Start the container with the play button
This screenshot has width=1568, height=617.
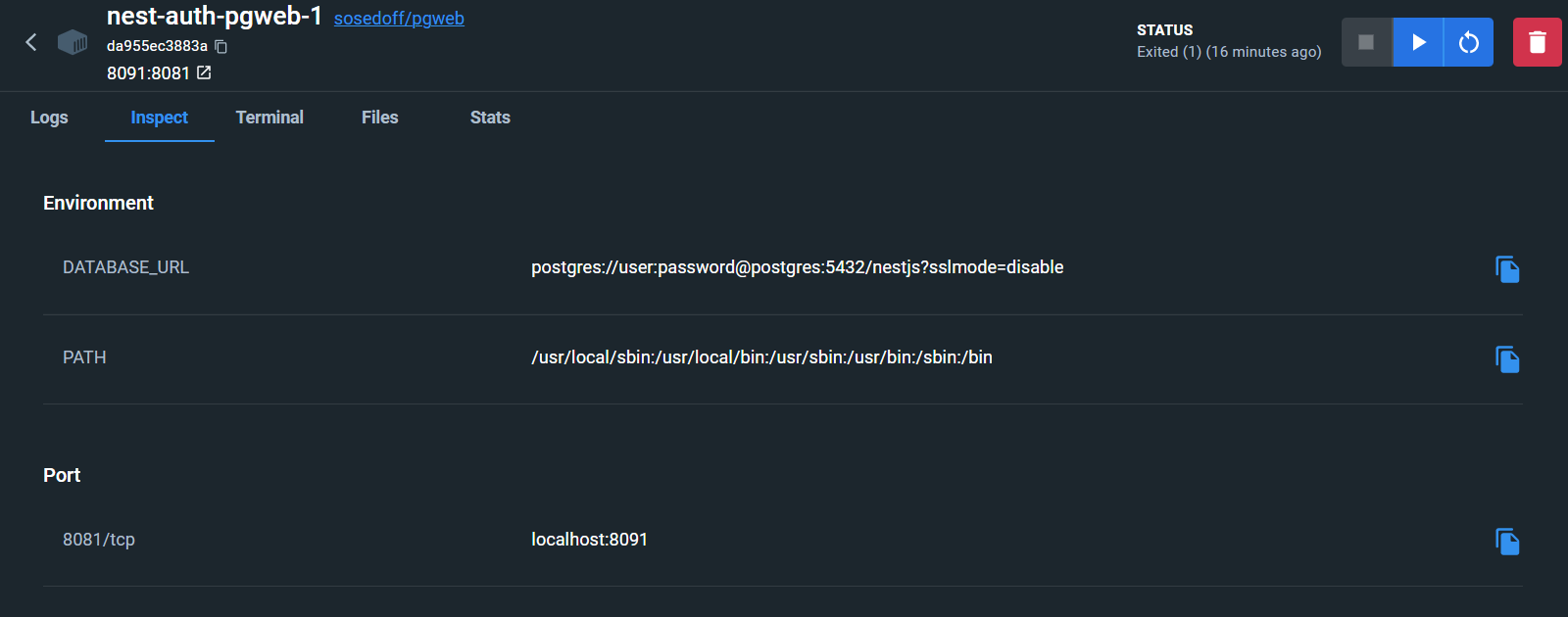(x=1418, y=42)
